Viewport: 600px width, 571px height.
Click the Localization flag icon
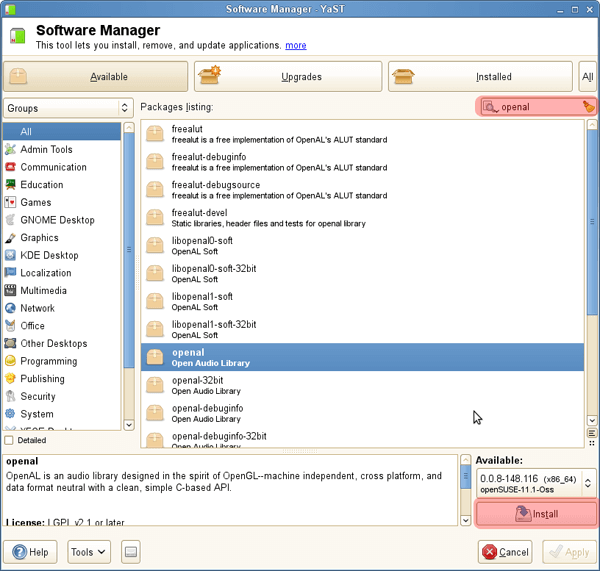click(x=10, y=273)
